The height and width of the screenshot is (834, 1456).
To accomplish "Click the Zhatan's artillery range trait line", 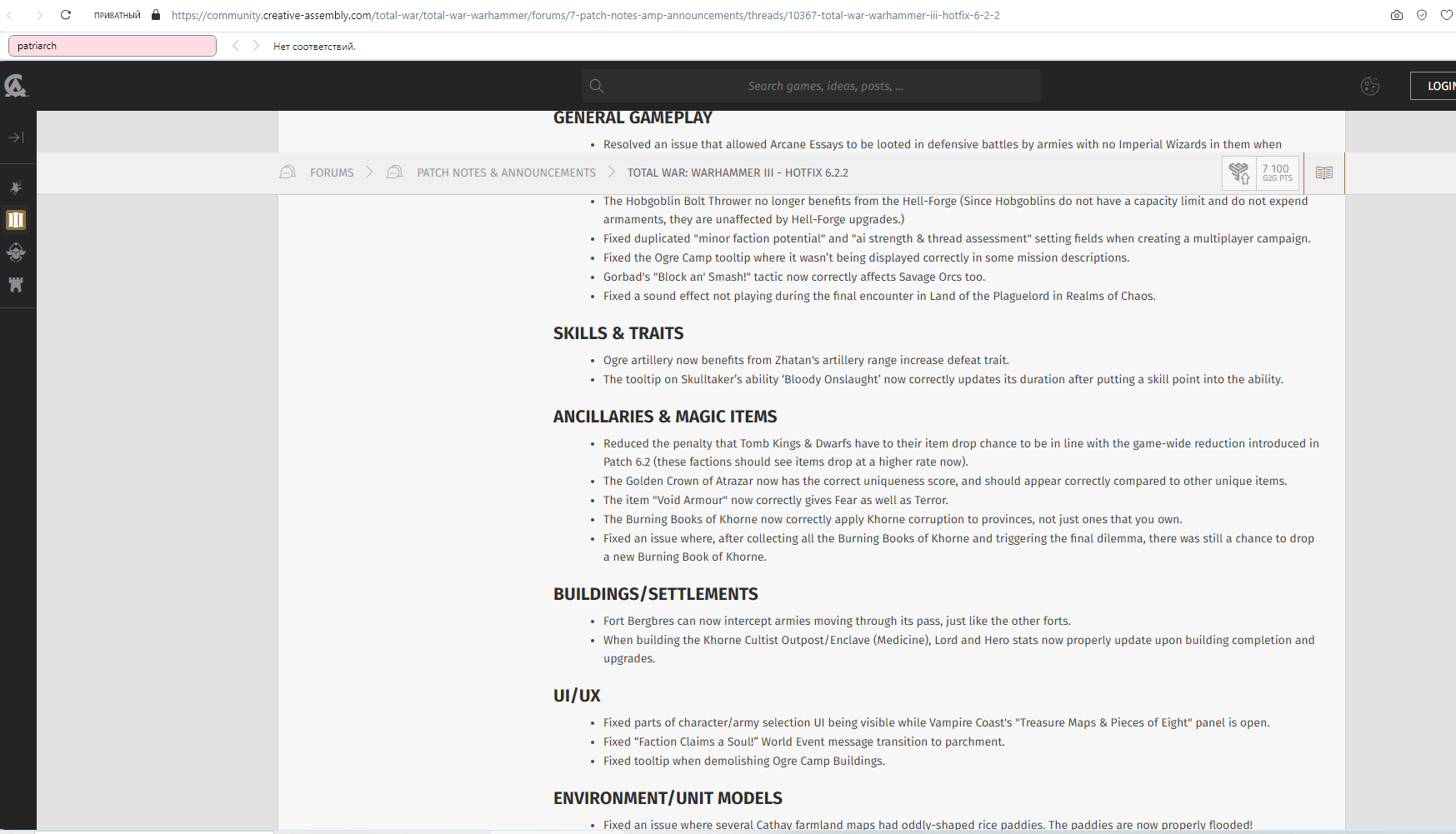I will click(806, 360).
